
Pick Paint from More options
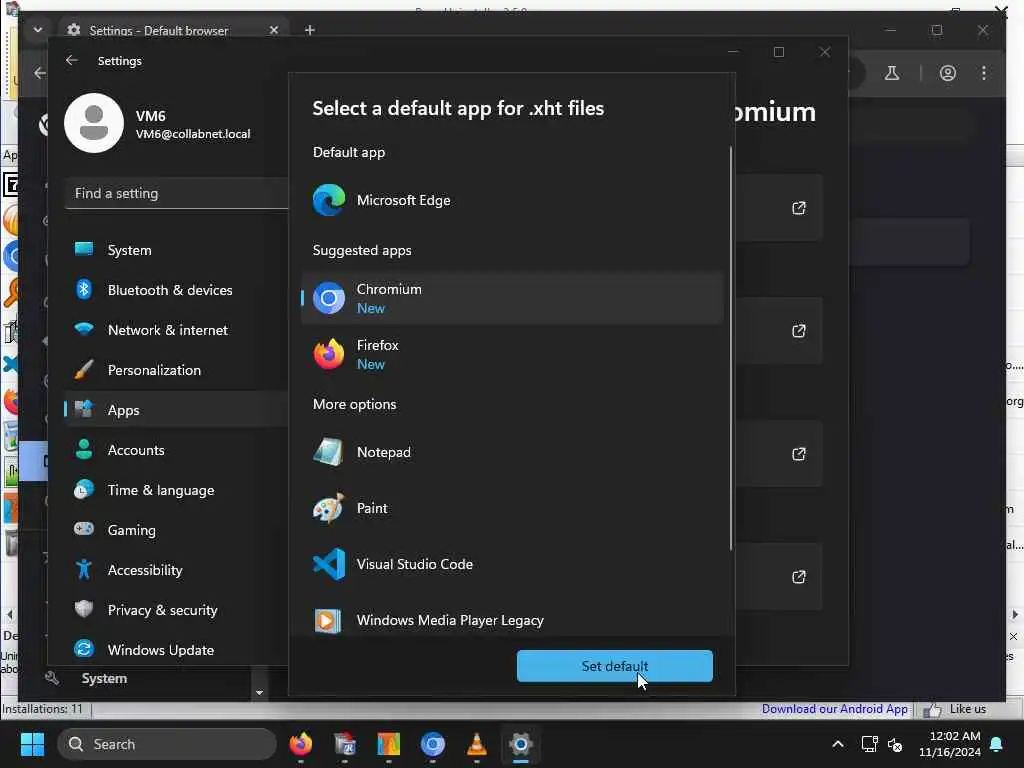512,509
